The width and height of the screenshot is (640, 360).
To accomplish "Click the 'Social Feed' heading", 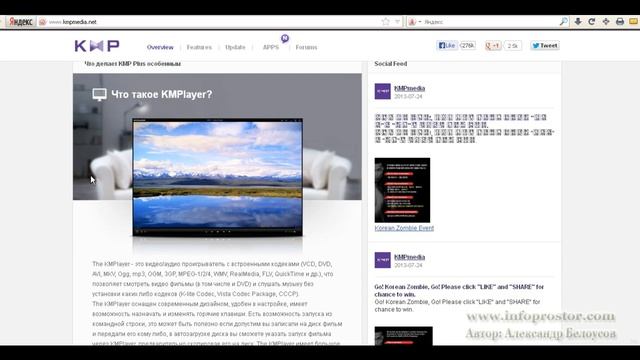I will [x=391, y=64].
